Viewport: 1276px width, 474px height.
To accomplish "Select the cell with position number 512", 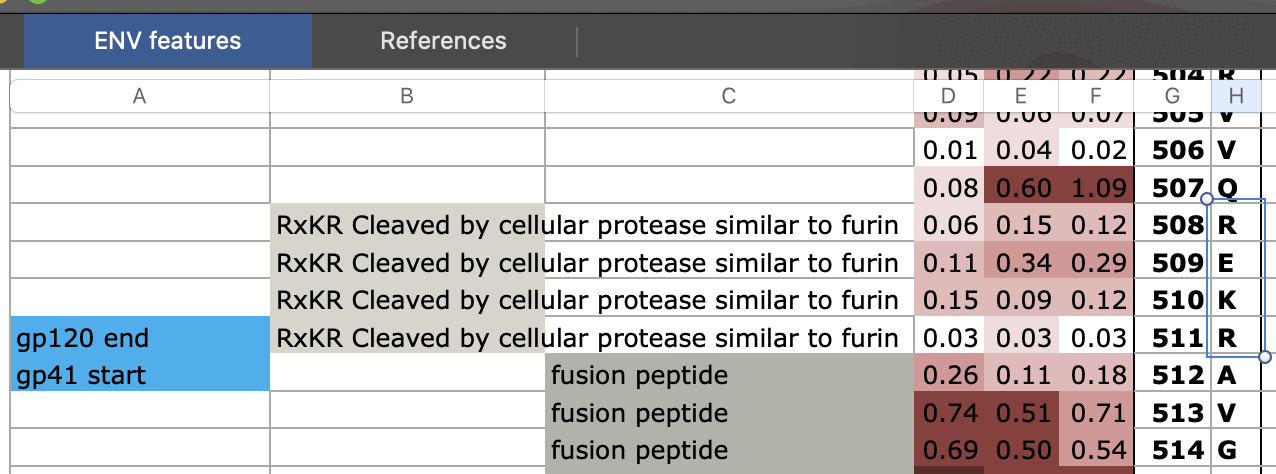I will tap(1172, 376).
